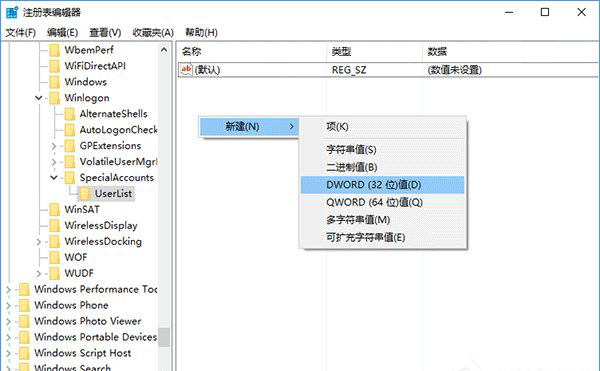Collapse the SpecialAccounts tree node
The width and height of the screenshot is (600, 371).
click(x=54, y=177)
